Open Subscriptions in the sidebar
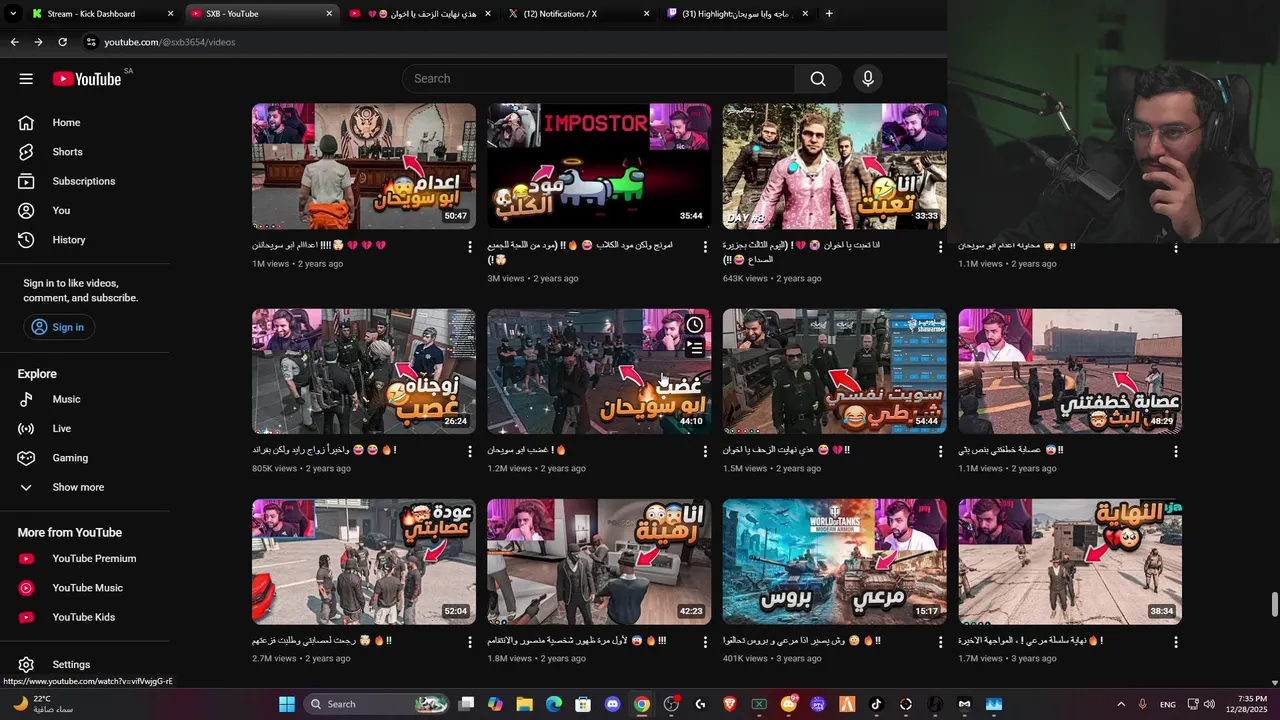Image resolution: width=1280 pixels, height=720 pixels. point(85,181)
